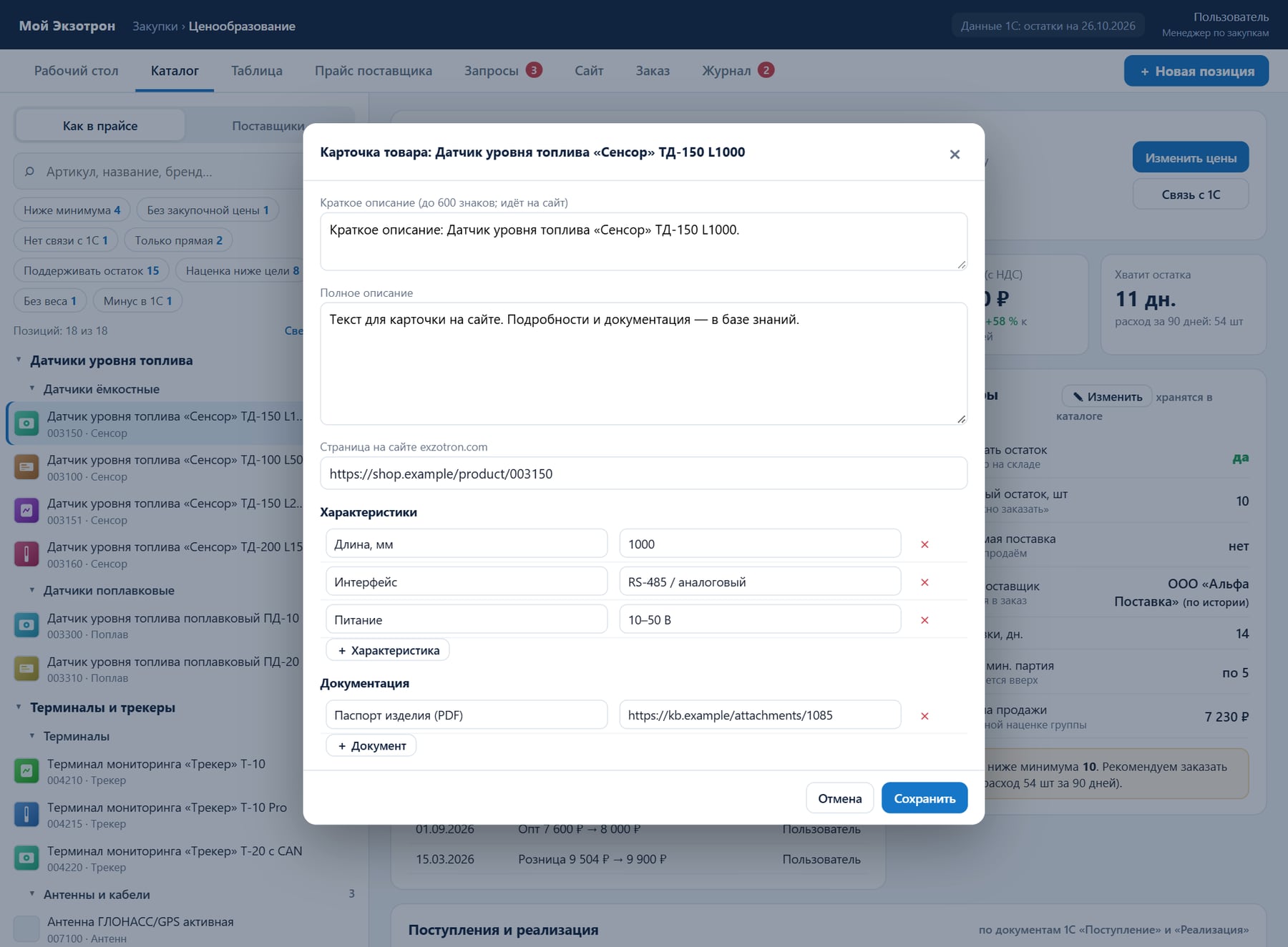This screenshot has width=1288, height=947.
Task: Click icon of ТД-100 L50 product row
Action: click(x=26, y=467)
